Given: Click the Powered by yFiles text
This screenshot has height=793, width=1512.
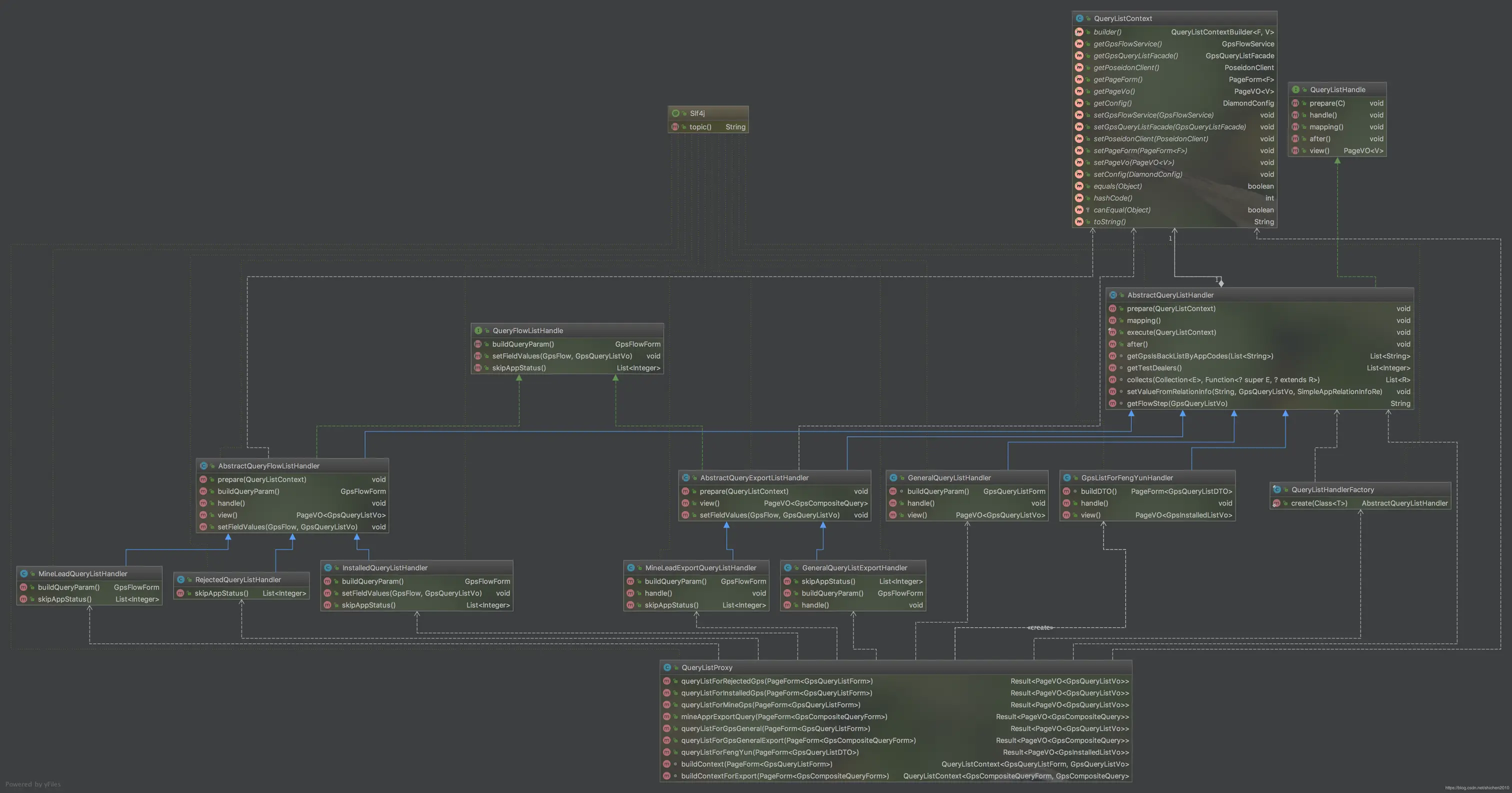Looking at the screenshot, I should click(x=33, y=784).
